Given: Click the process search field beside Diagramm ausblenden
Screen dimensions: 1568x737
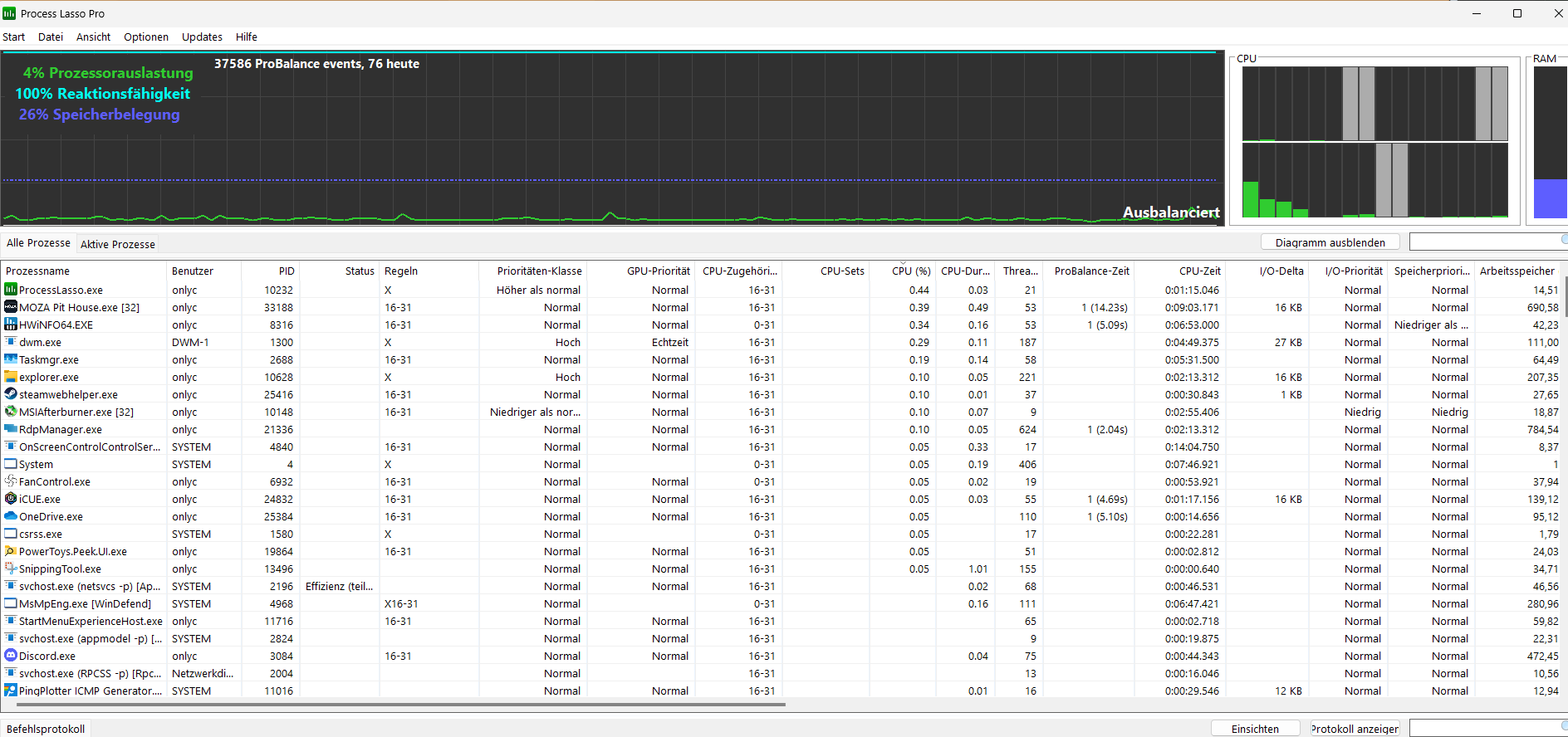Looking at the screenshot, I should pyautogui.click(x=1488, y=242).
